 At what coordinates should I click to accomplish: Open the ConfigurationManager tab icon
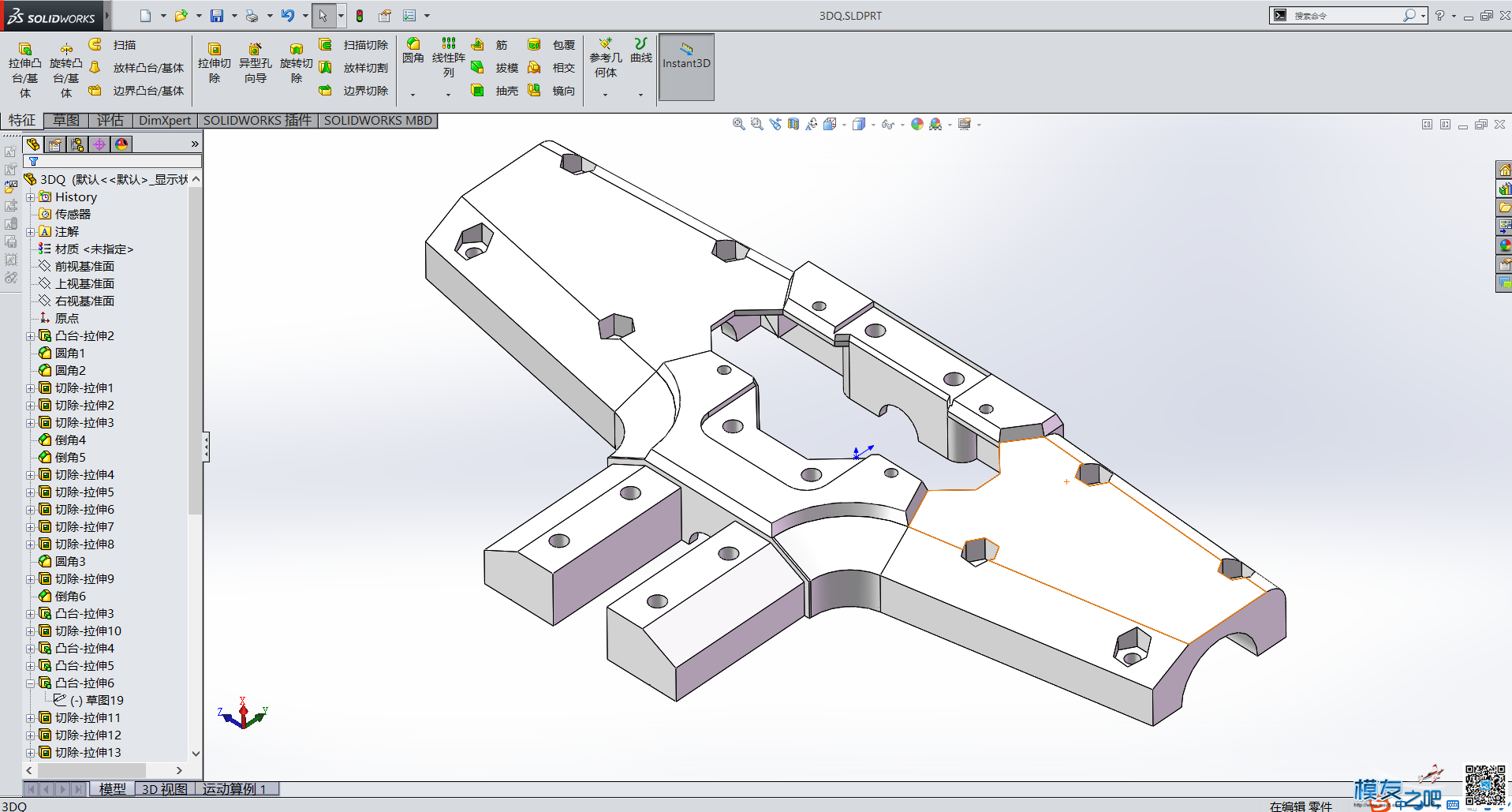(77, 144)
